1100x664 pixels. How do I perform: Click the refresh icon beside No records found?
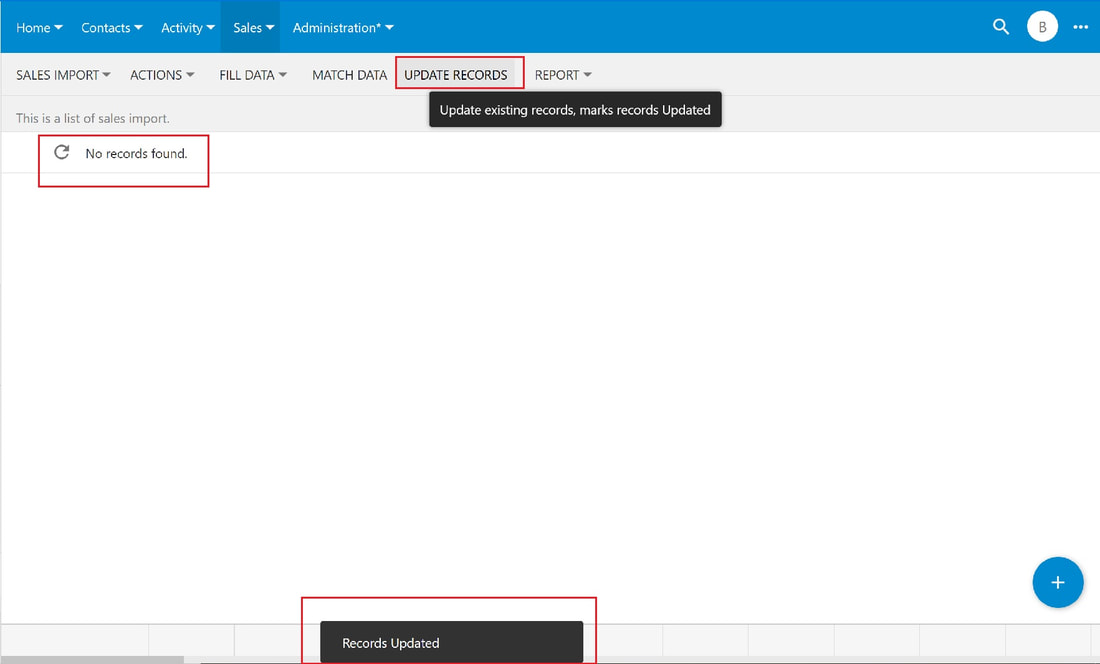[62, 152]
